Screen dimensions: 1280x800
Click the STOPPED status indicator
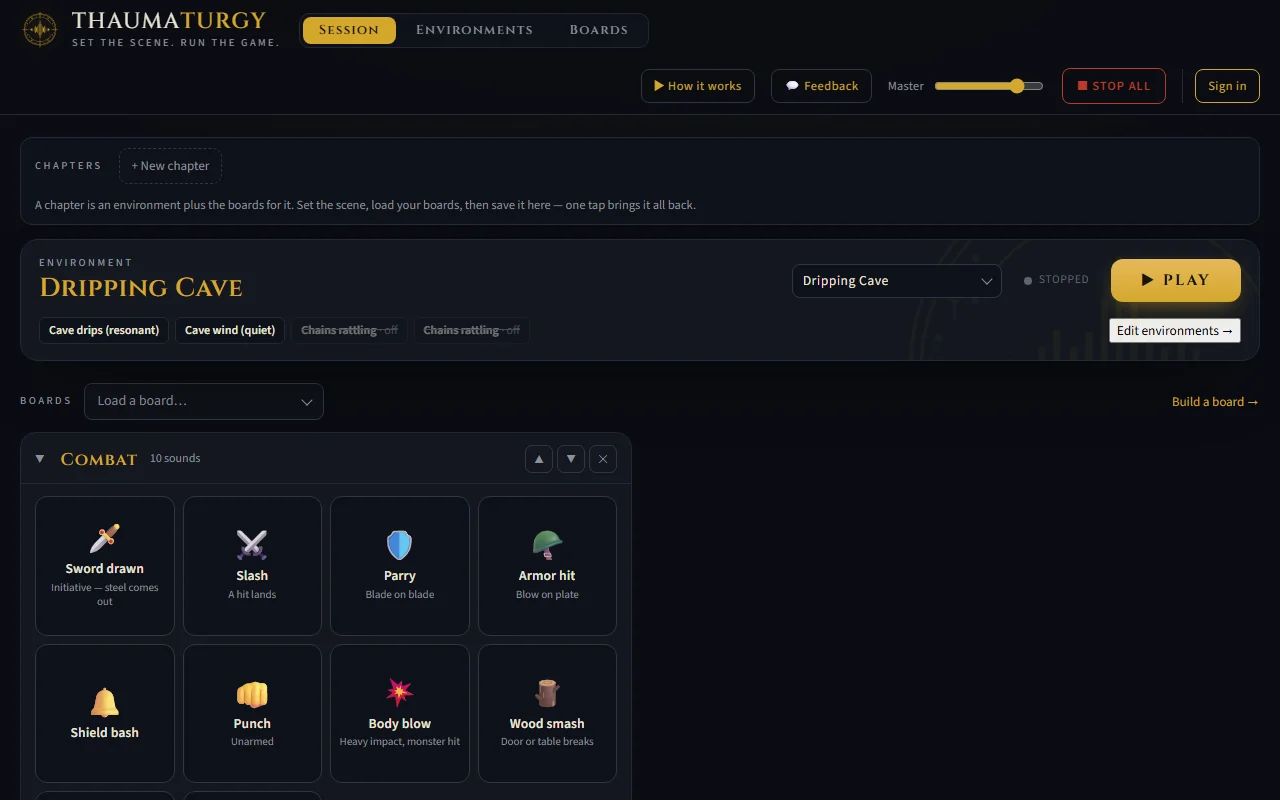(1056, 280)
